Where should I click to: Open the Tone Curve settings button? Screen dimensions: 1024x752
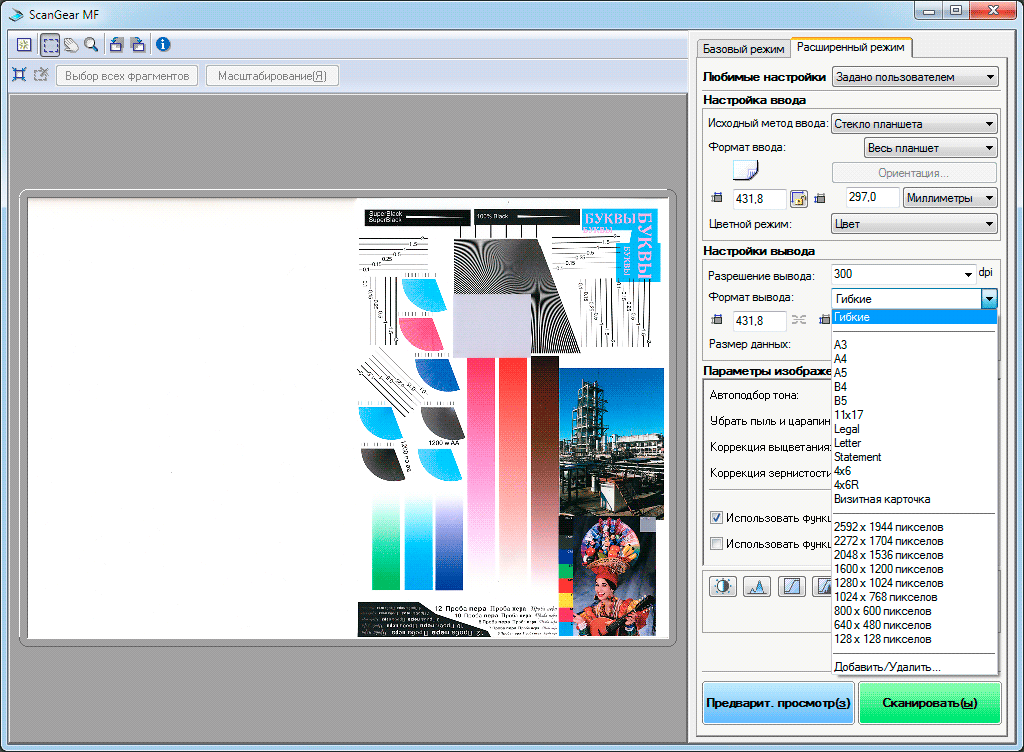tap(791, 587)
